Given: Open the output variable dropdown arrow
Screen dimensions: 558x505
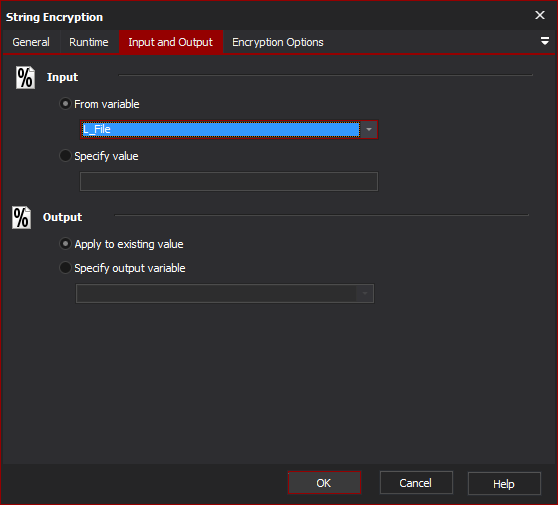Looking at the screenshot, I should pyautogui.click(x=365, y=294).
